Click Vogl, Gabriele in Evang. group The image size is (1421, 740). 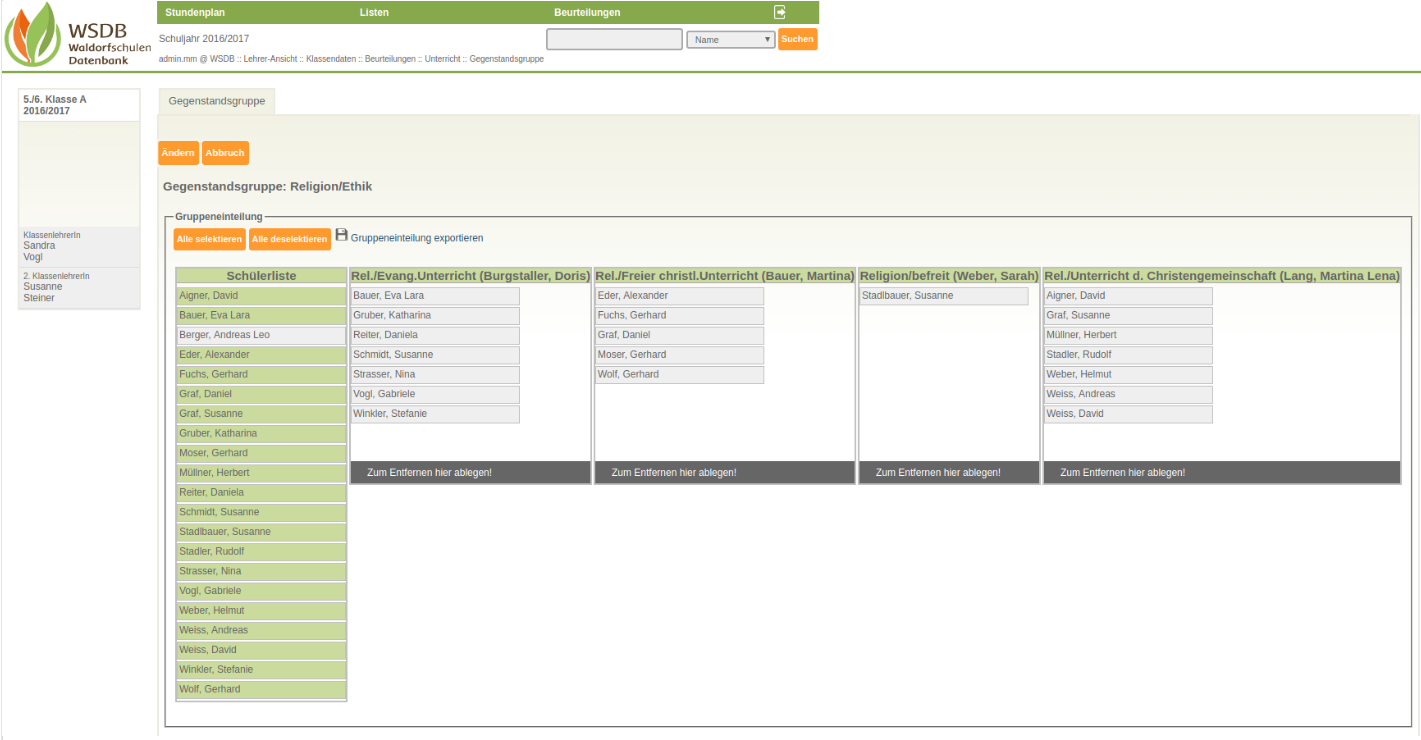pos(435,394)
